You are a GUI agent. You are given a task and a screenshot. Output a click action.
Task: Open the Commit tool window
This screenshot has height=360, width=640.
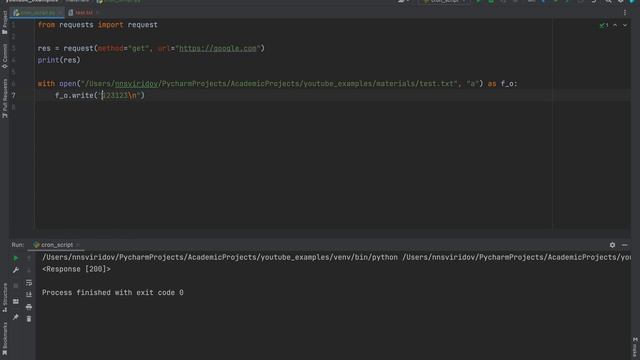point(4,56)
